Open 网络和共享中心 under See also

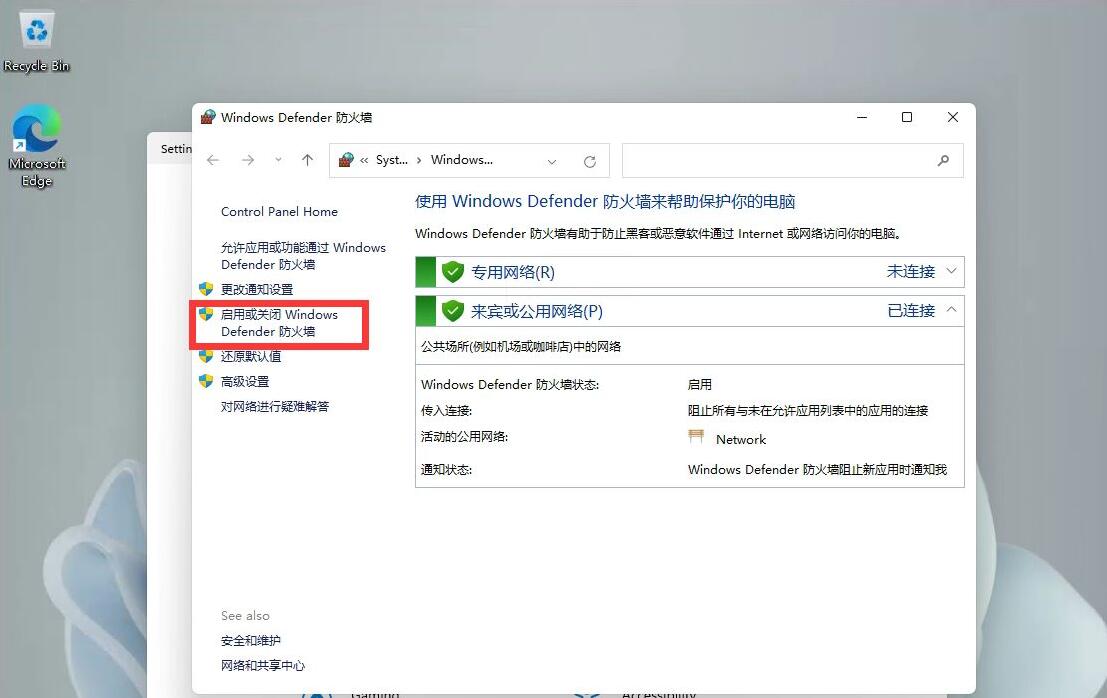tap(263, 666)
